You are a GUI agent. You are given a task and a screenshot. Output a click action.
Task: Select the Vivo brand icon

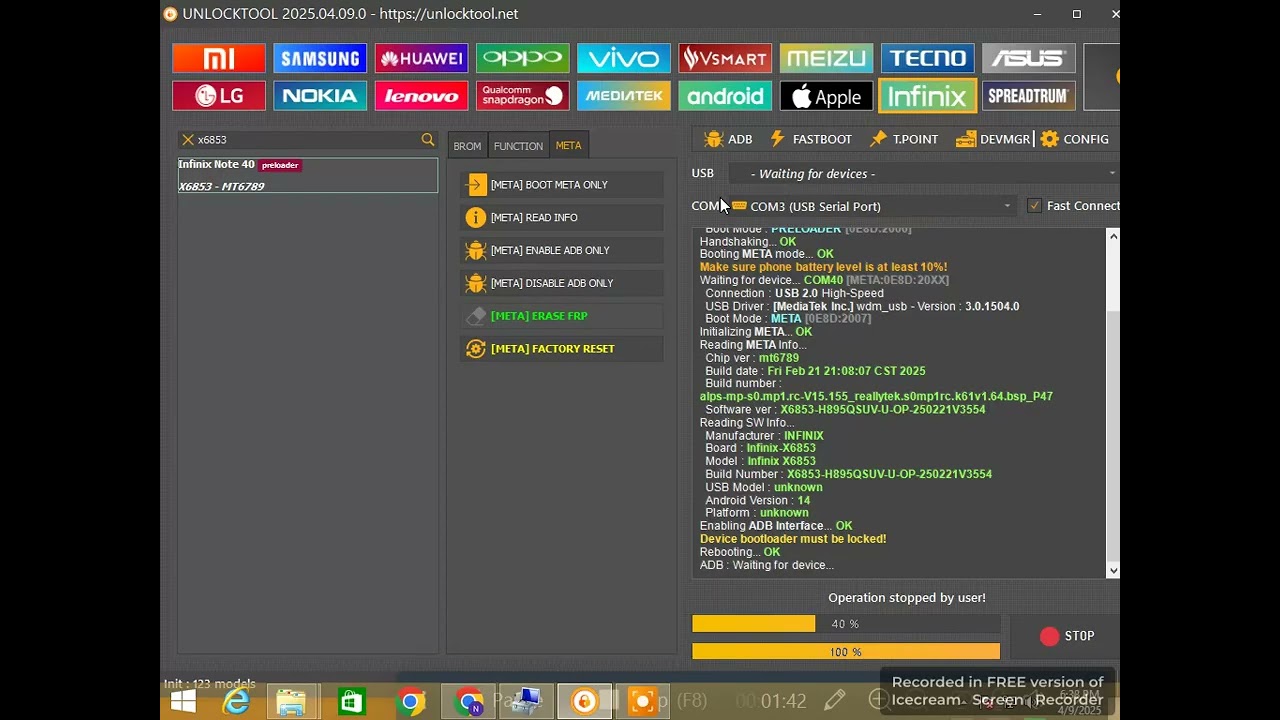[x=624, y=58]
